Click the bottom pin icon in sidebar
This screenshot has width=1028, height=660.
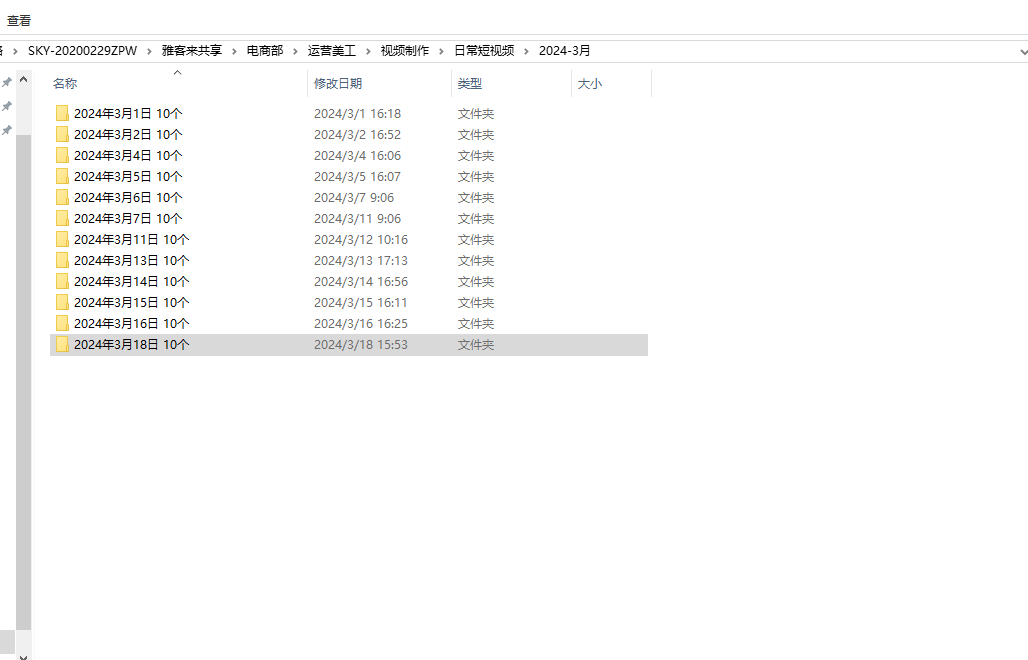[x=7, y=130]
